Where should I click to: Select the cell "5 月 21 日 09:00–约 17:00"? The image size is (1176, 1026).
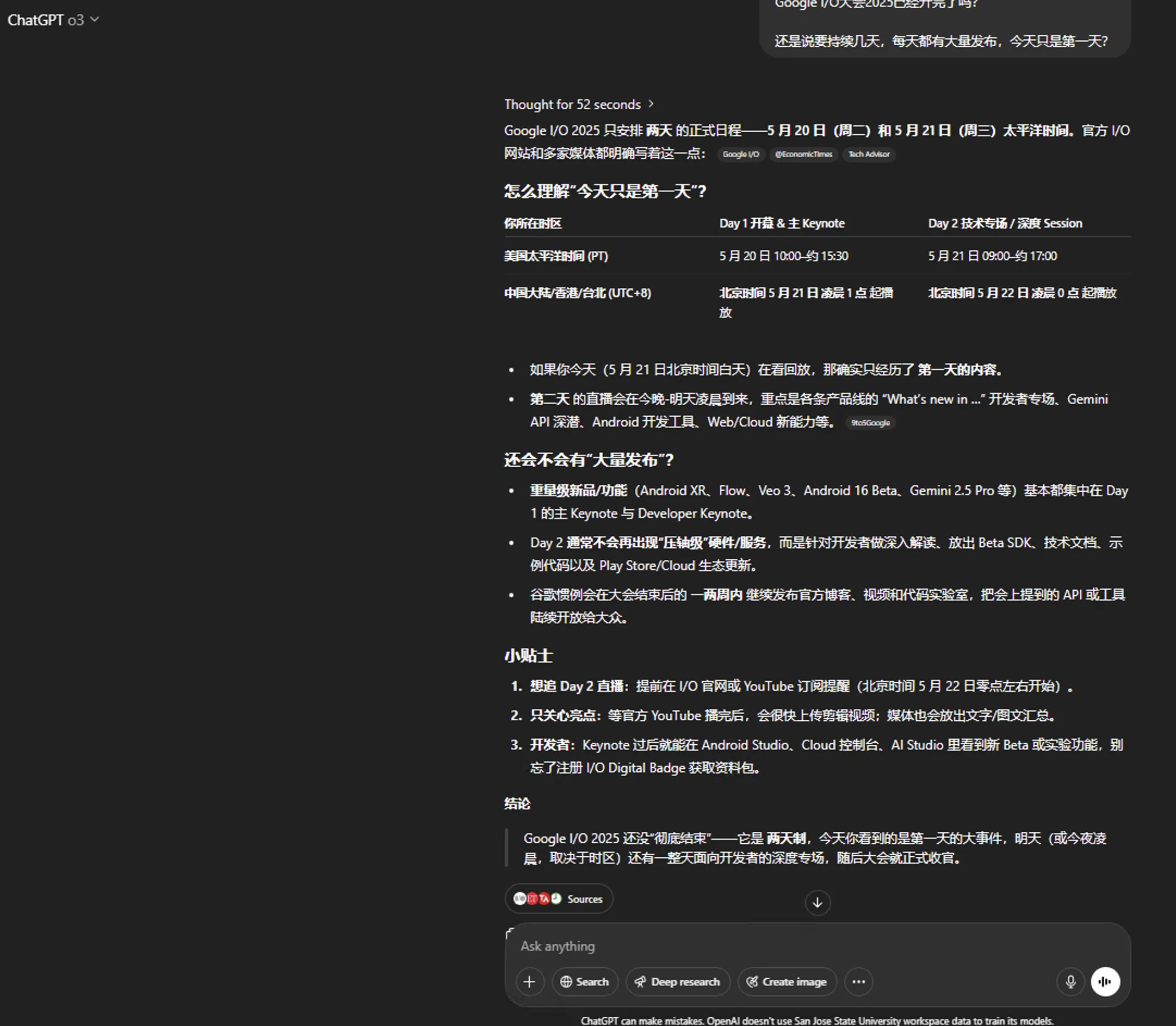coord(992,256)
